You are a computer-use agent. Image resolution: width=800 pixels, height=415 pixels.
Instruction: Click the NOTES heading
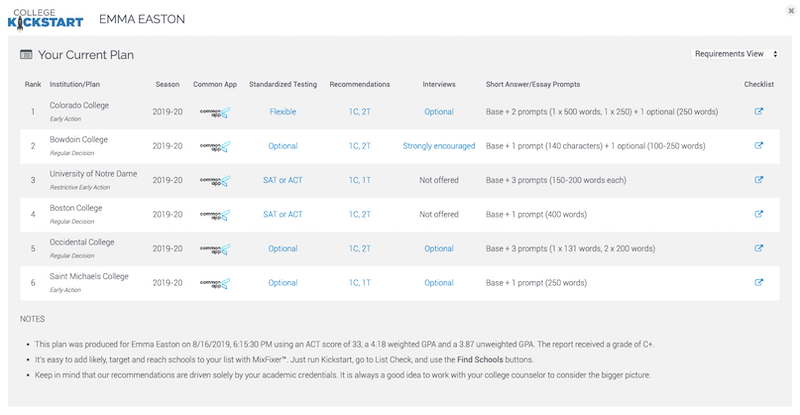coord(32,319)
